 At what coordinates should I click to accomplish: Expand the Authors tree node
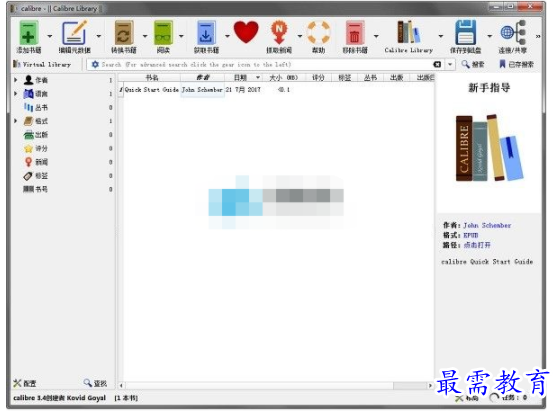click(16, 80)
